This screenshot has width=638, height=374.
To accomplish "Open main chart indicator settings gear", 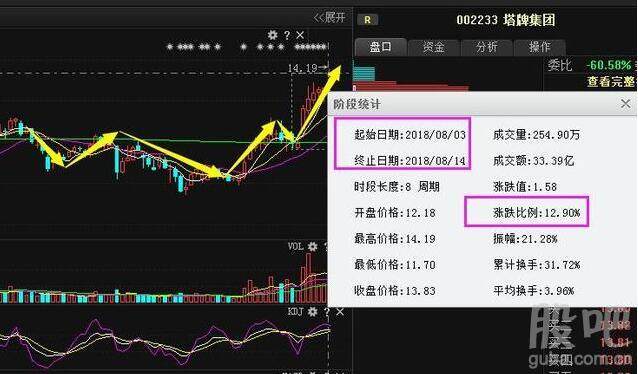I will (272, 35).
